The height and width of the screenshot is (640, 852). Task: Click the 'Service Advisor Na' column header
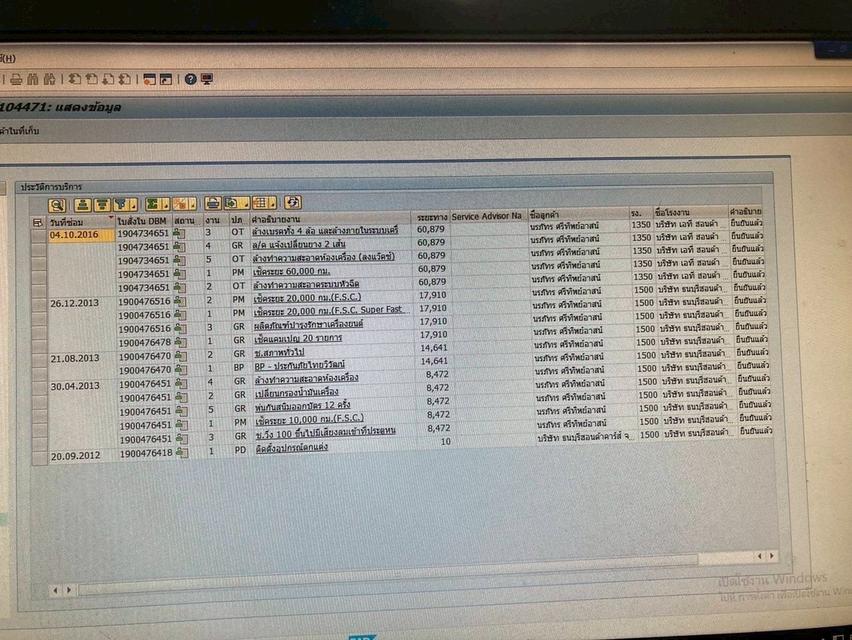click(x=486, y=216)
